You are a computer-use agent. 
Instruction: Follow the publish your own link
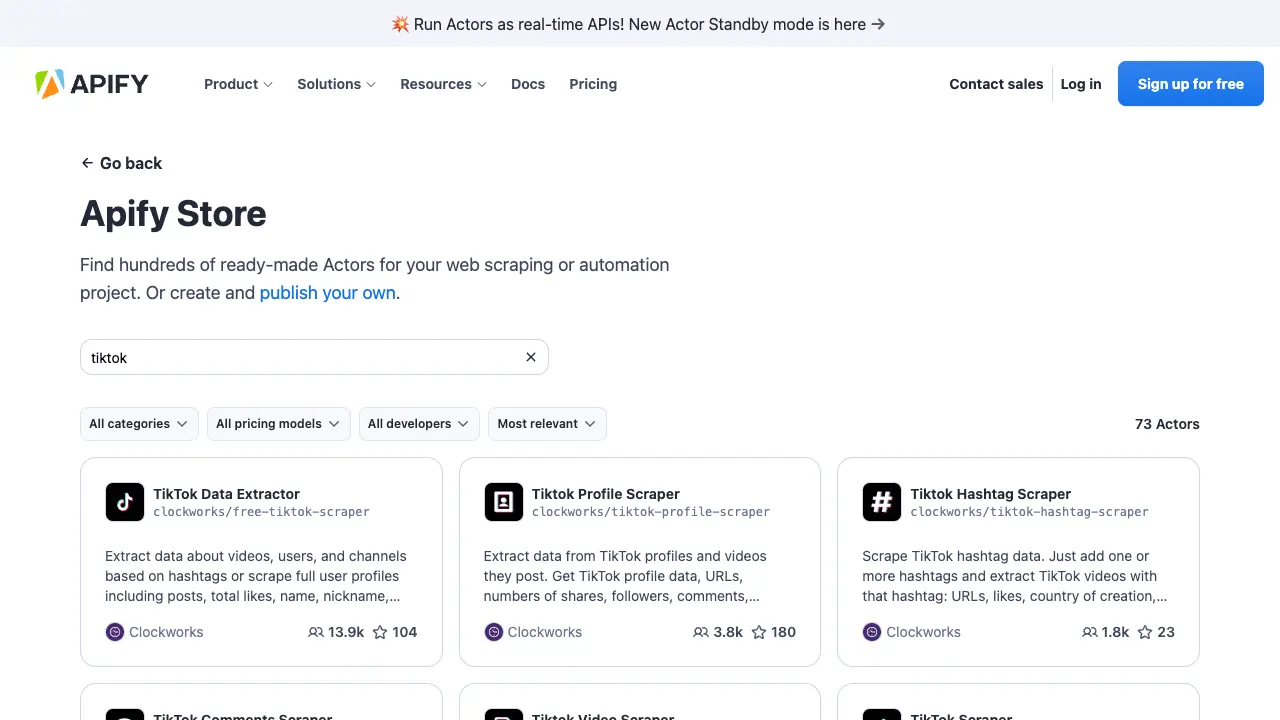pyautogui.click(x=327, y=293)
